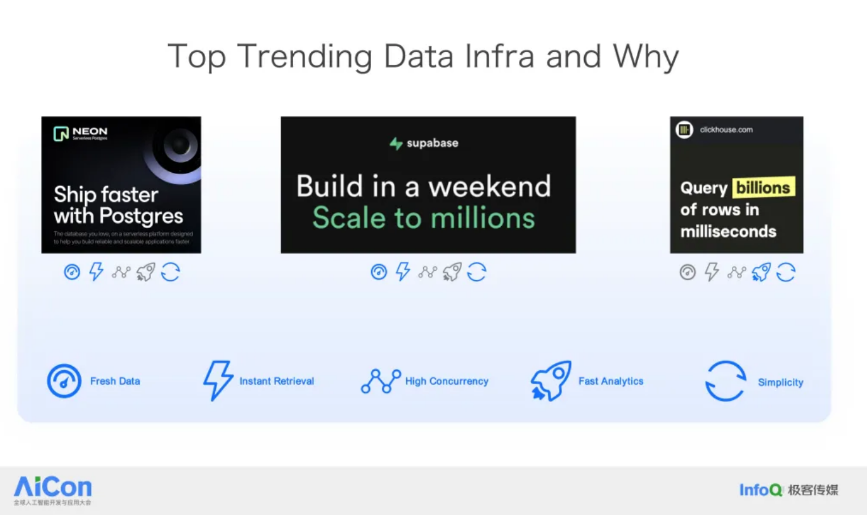Open the Neon Ship faster with Postgres thumbnail
This screenshot has height=526, width=867.
121,185
